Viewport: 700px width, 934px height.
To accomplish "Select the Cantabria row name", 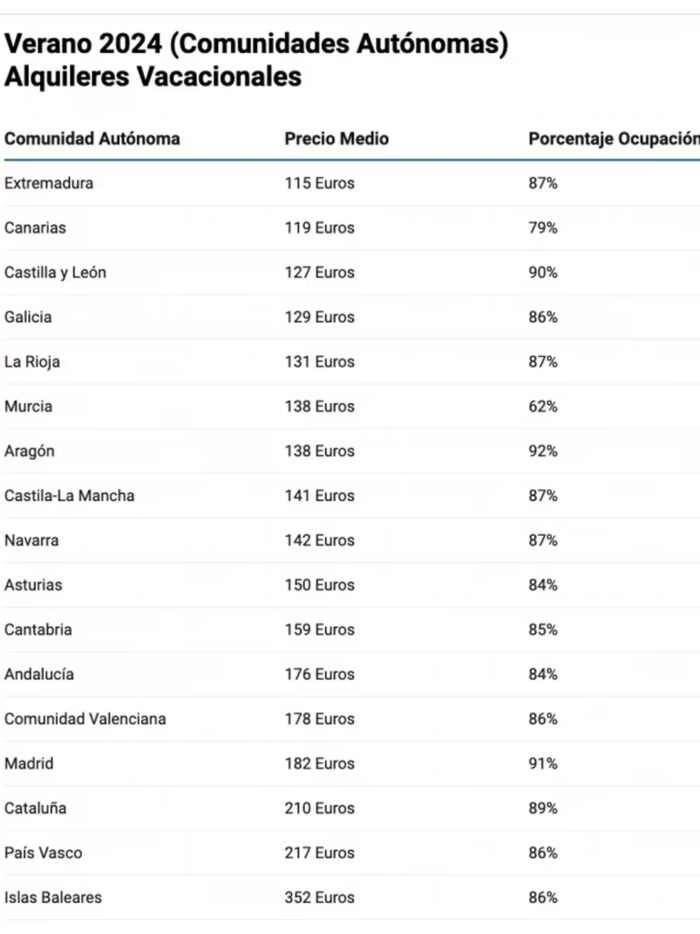I will point(38,630).
